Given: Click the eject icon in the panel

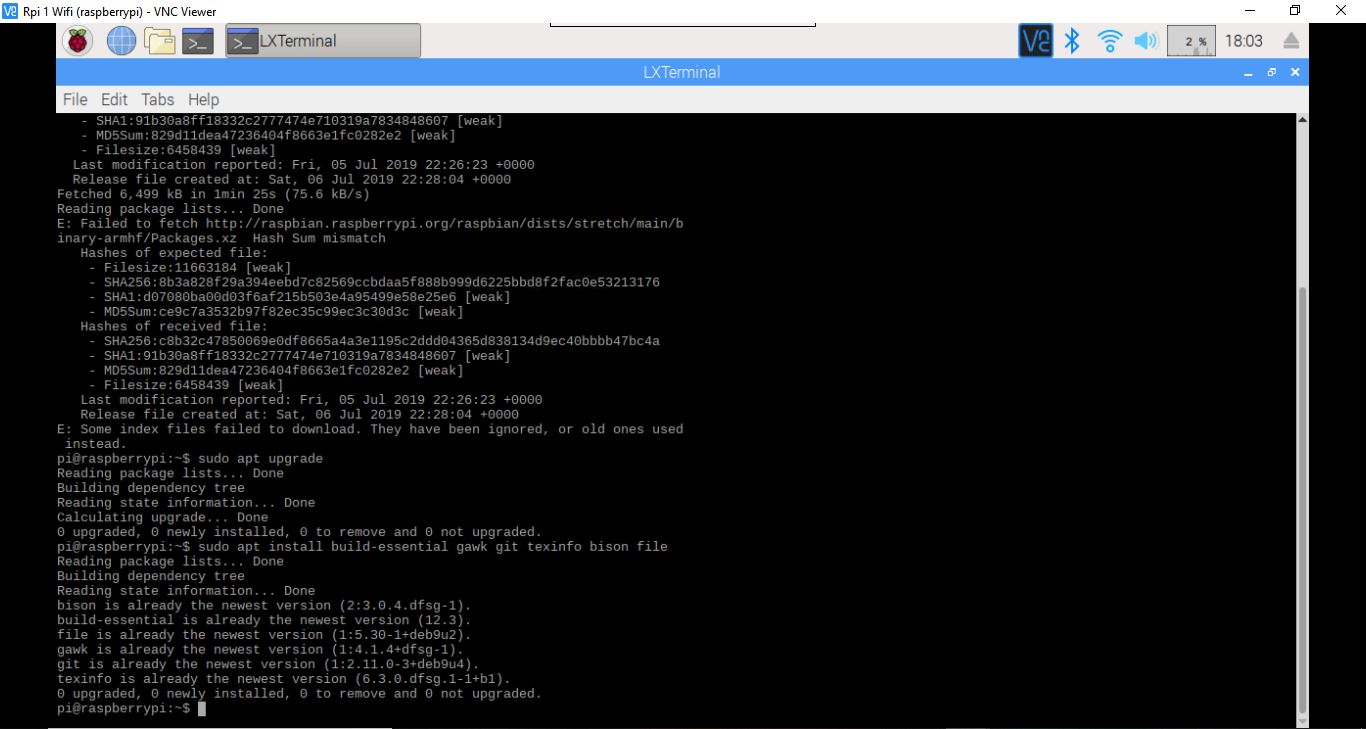Looking at the screenshot, I should [1291, 41].
